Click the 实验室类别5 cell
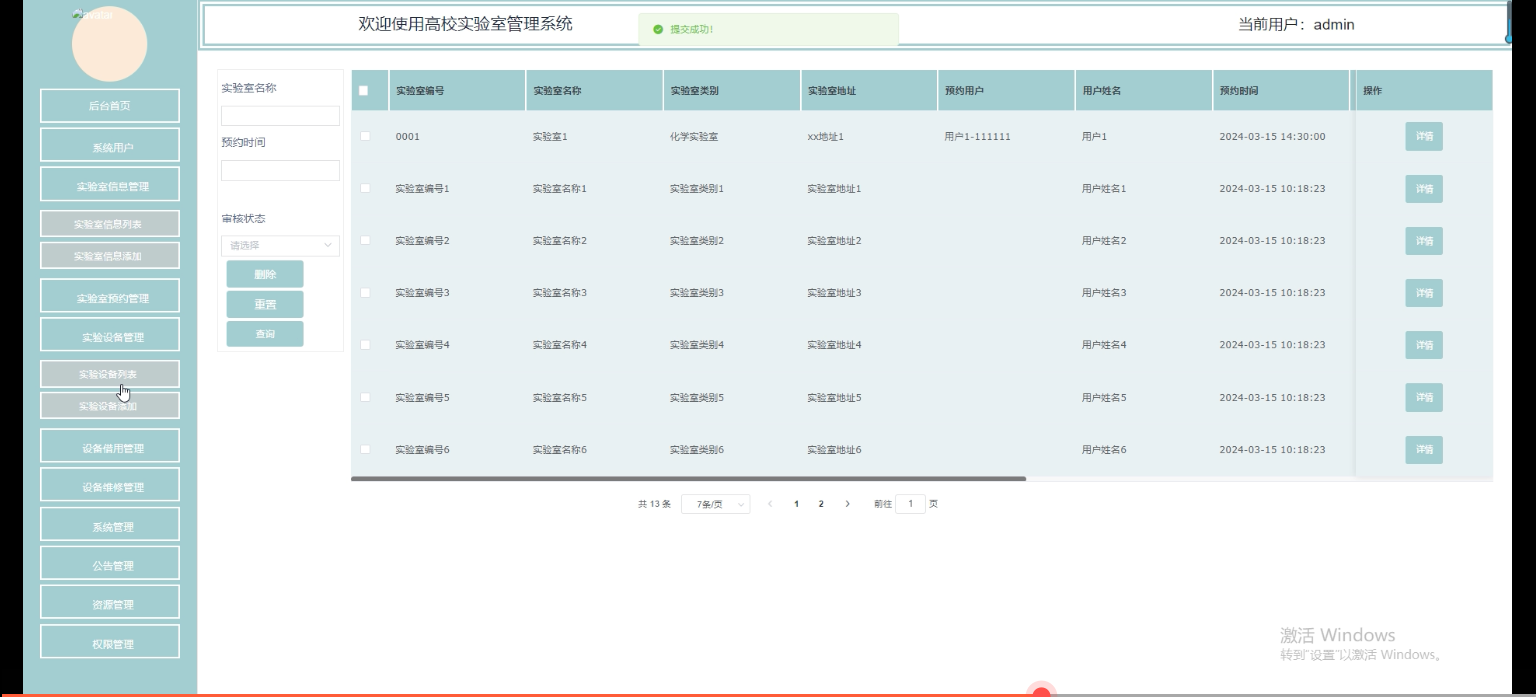1536x697 pixels. point(697,397)
